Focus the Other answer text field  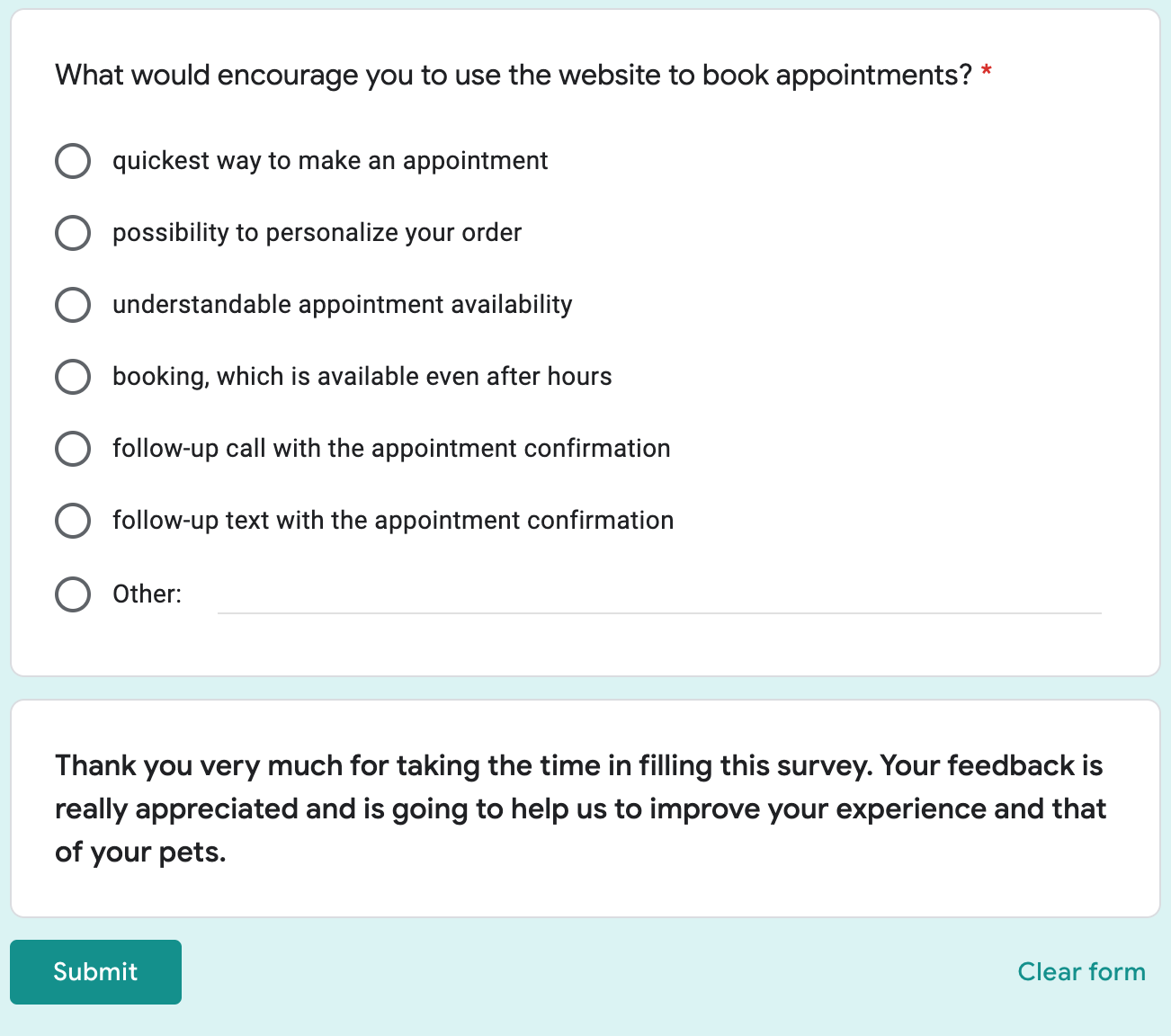coord(659,595)
